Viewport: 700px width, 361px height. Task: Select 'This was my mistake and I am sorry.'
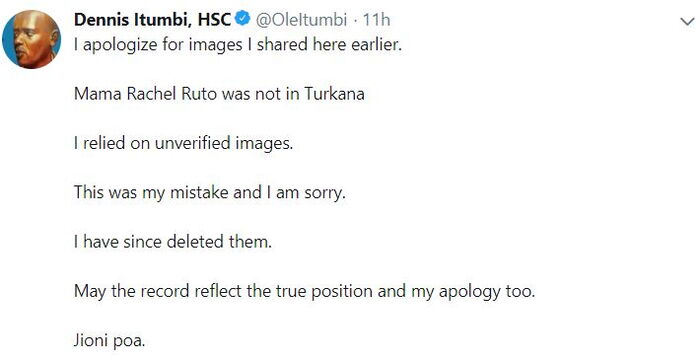tap(210, 193)
